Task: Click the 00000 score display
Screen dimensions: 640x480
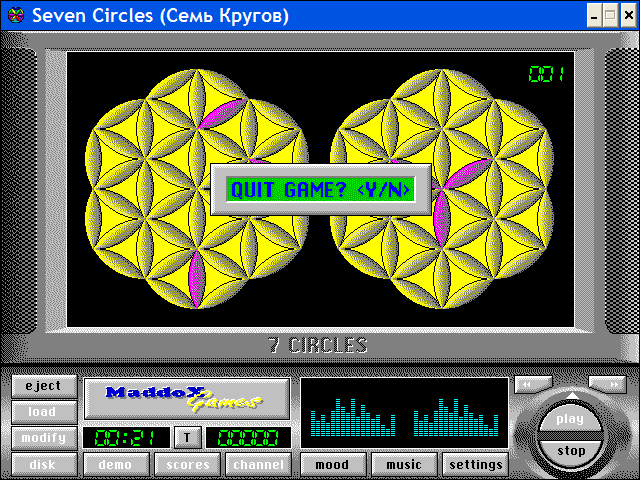Action: [248, 438]
